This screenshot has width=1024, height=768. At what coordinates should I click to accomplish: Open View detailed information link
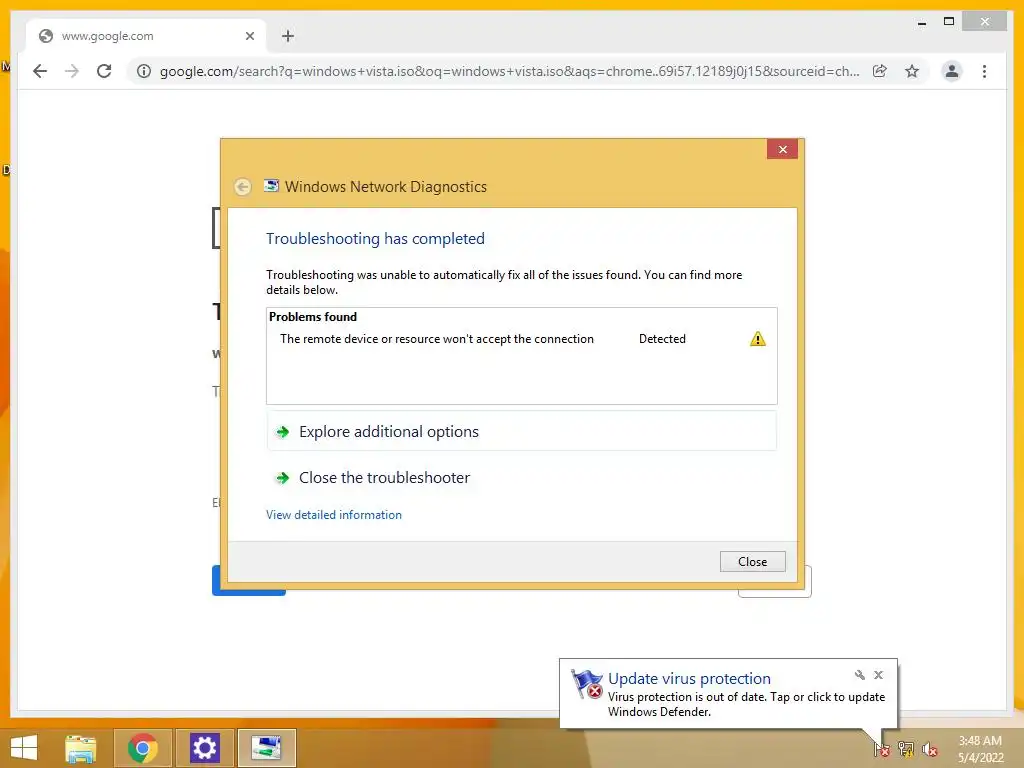[334, 515]
